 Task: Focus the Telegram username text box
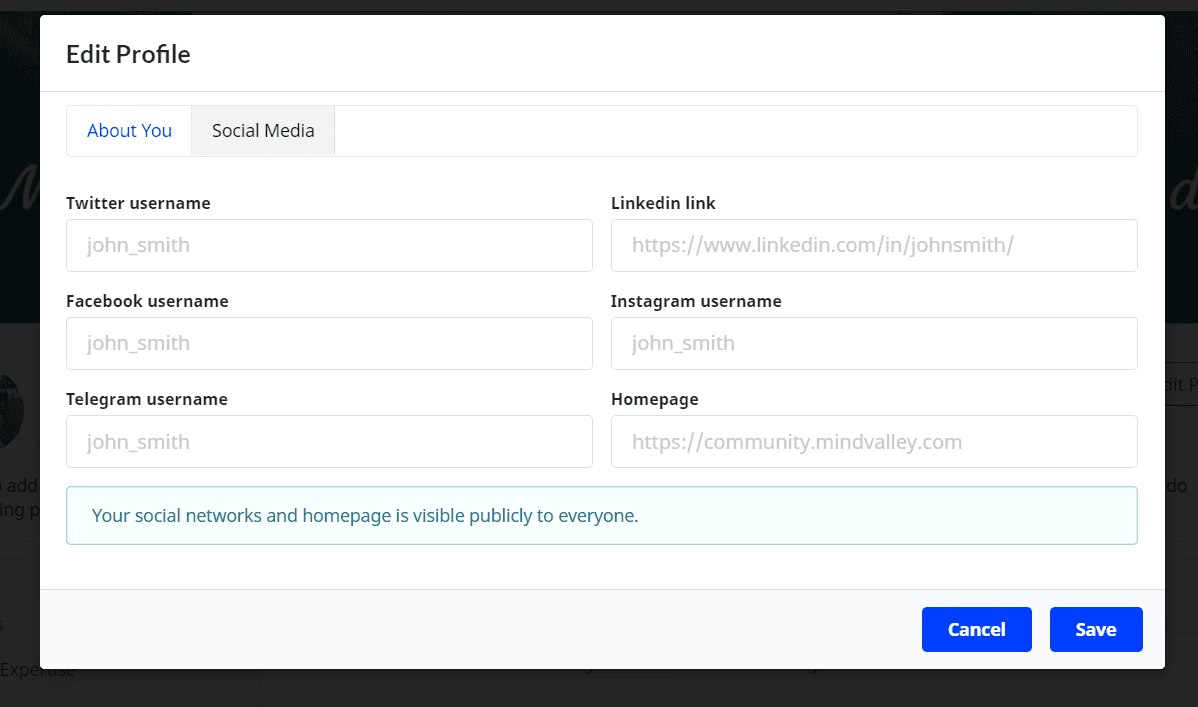(x=329, y=442)
